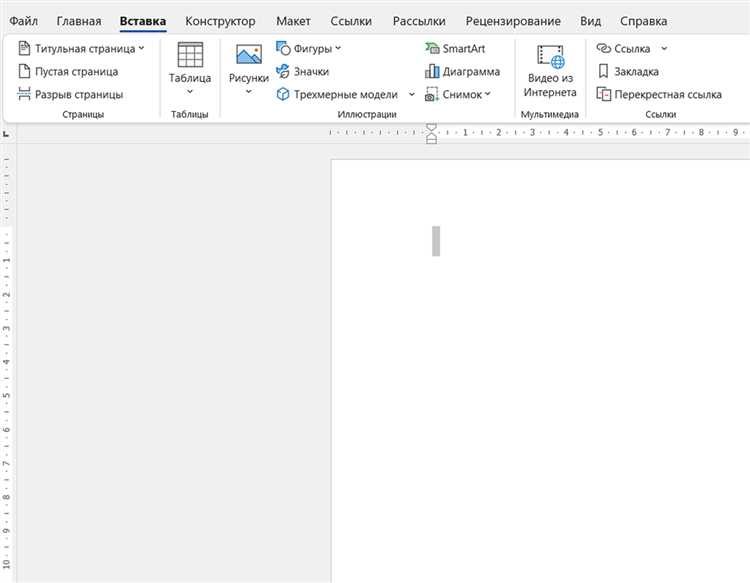750x583 pixels.
Task: Switch to the Рецензирование tab
Action: point(513,21)
